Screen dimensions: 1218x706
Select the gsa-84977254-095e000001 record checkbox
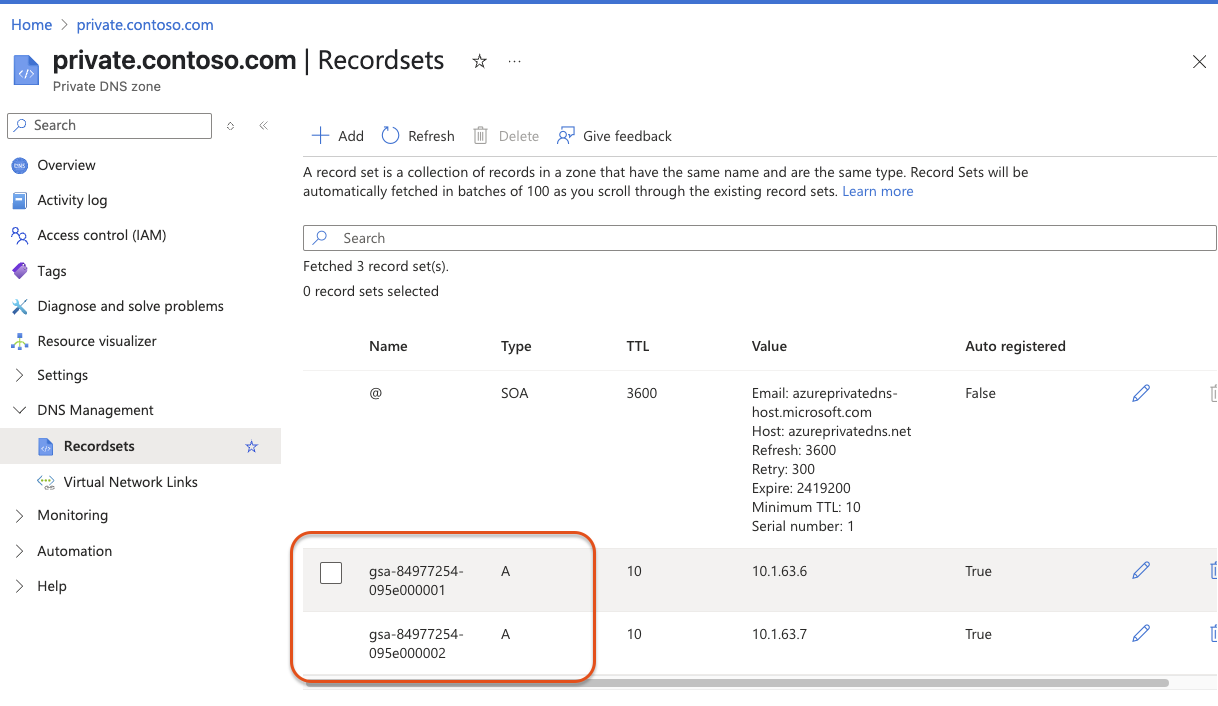(331, 573)
